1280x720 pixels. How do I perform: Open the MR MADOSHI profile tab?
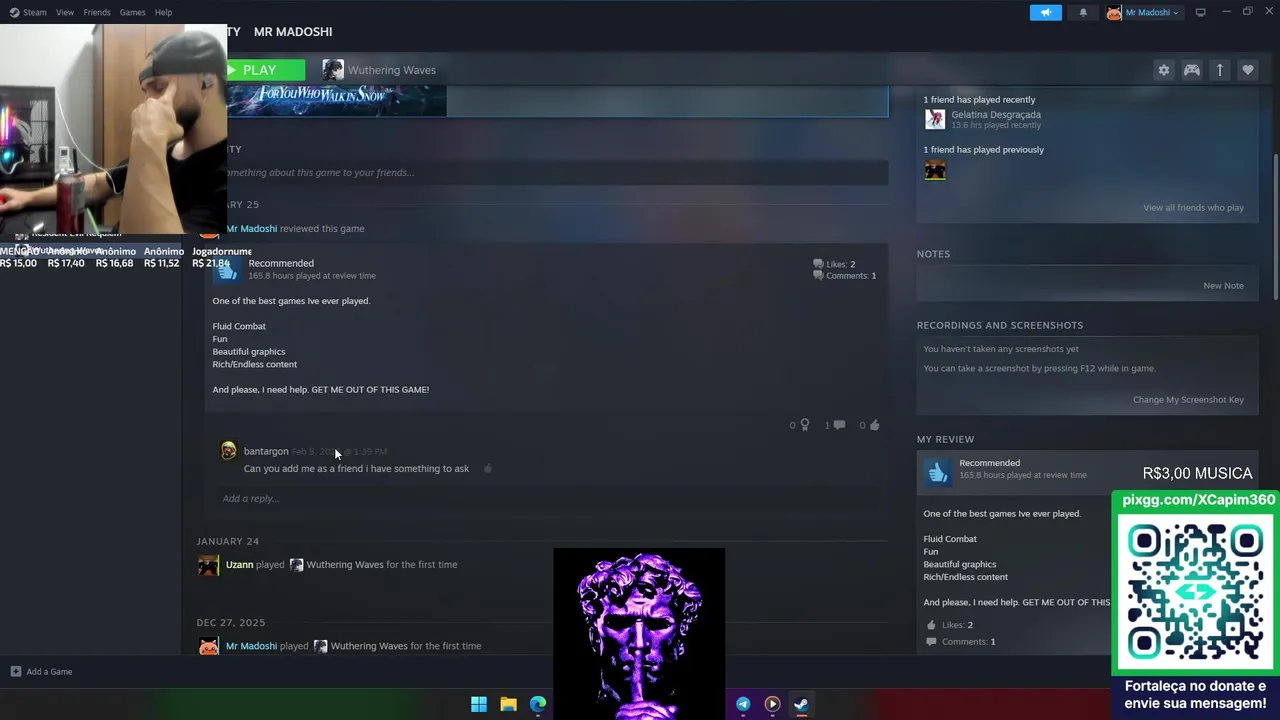(293, 32)
